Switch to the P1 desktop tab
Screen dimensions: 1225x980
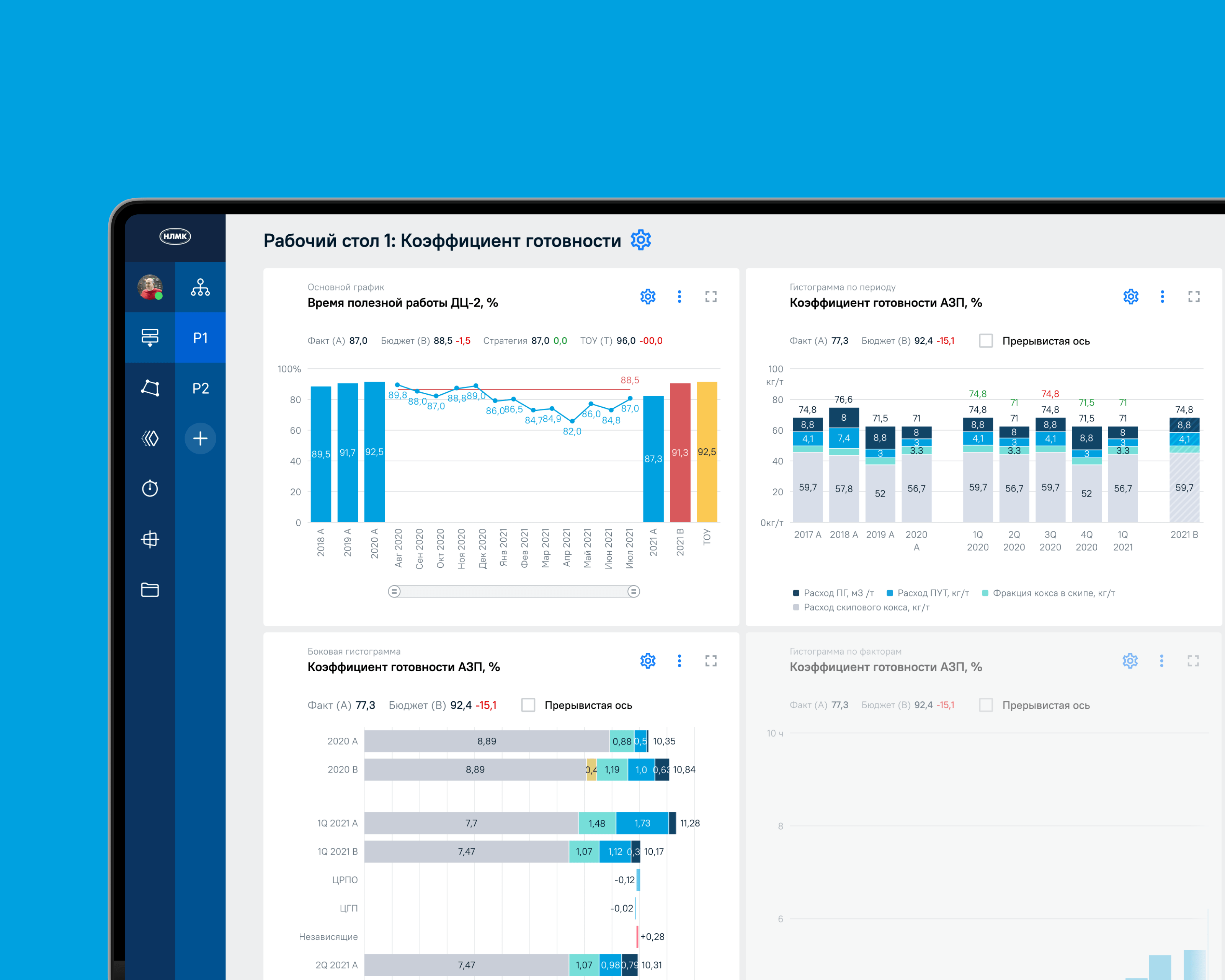point(200,338)
